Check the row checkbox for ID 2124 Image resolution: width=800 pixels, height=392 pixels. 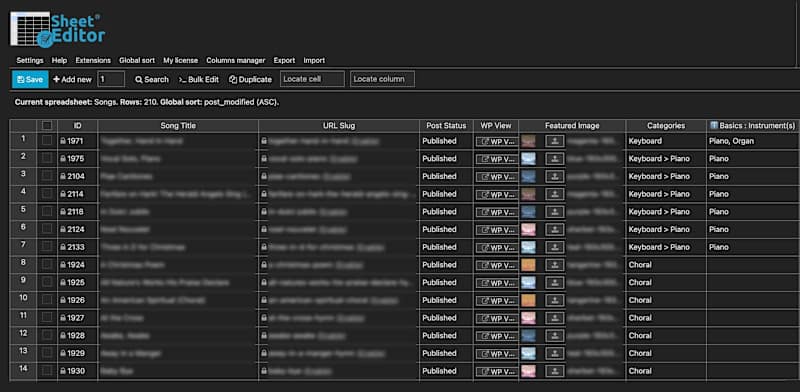tap(47, 229)
